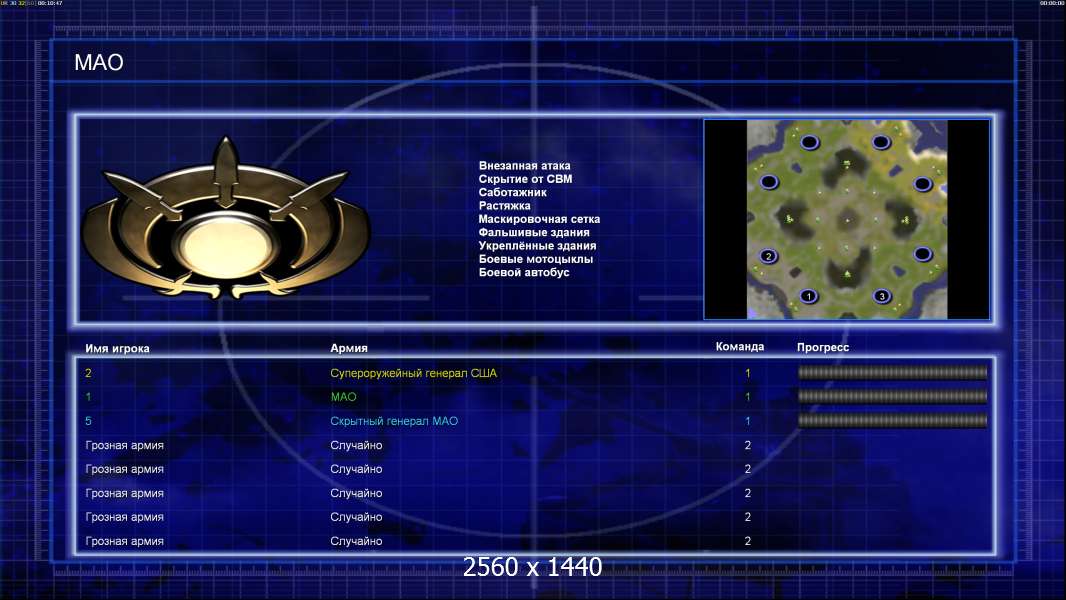1066x600 pixels.
Task: Select the Саботажник ability line
Action: 512,192
